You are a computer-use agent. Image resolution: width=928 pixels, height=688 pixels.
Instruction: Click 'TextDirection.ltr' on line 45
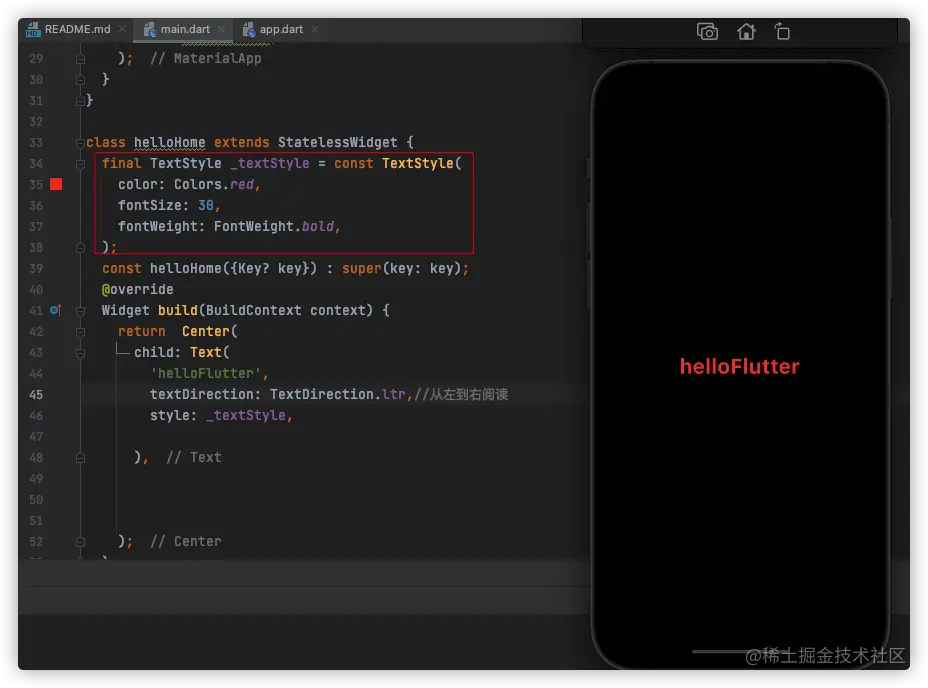click(337, 394)
